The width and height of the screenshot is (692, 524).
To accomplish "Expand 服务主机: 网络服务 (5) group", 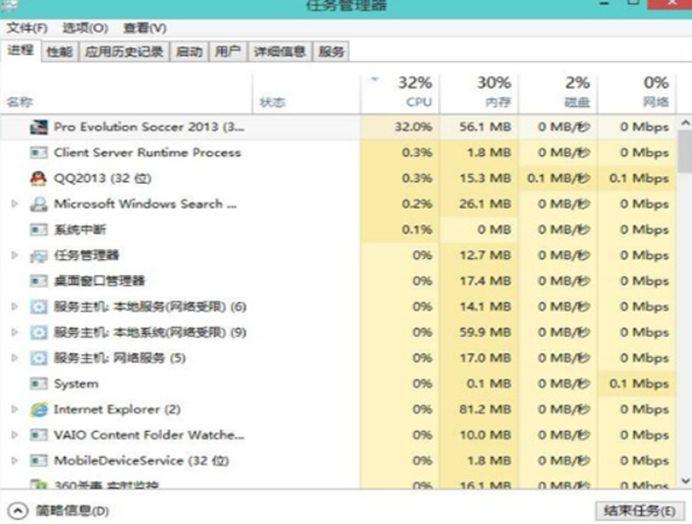I will 15,358.
